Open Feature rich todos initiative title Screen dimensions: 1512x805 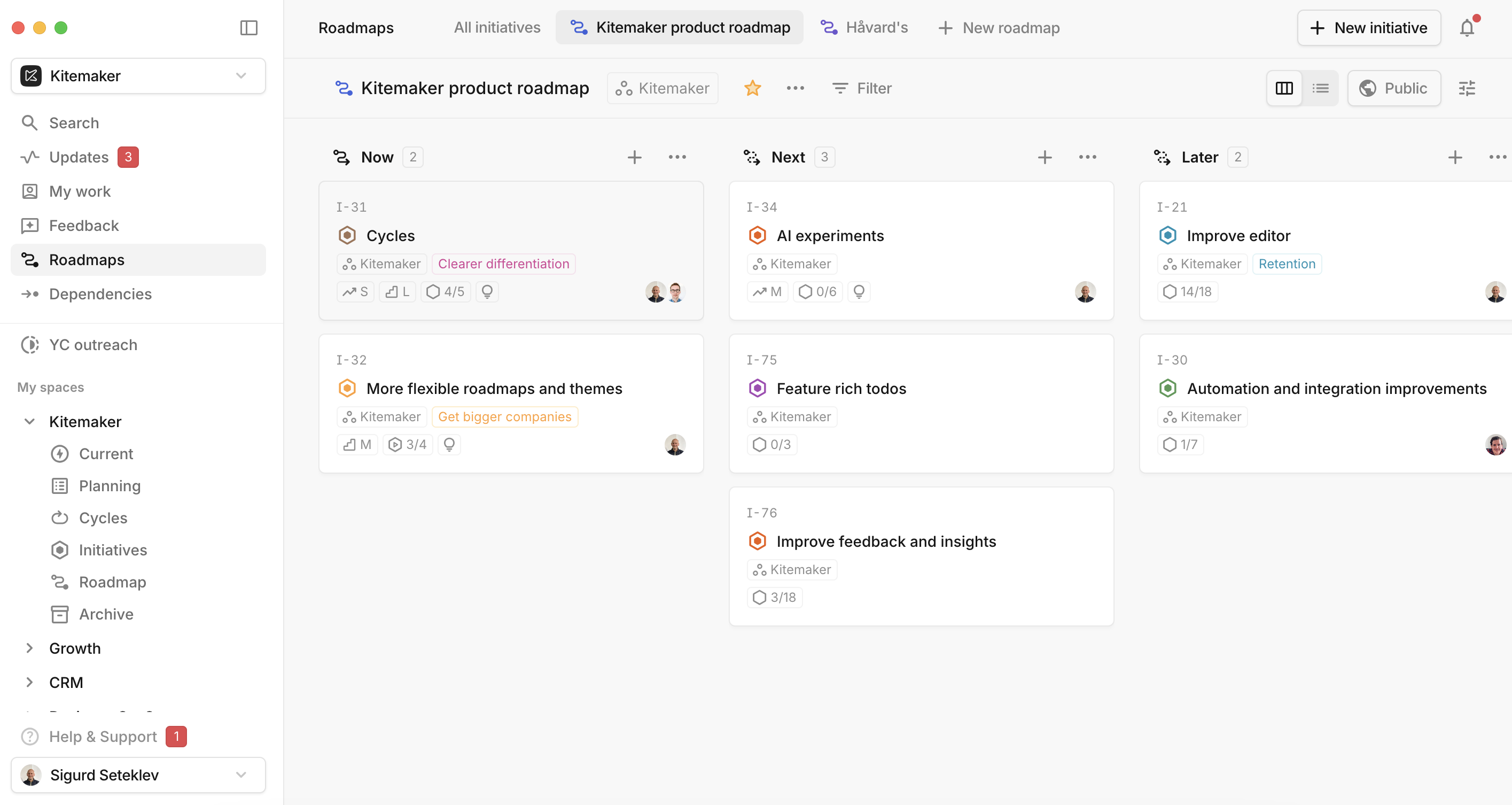(x=841, y=388)
